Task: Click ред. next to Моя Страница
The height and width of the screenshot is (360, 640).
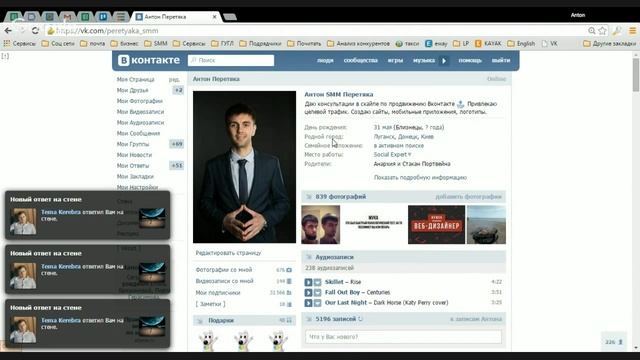Action: (174, 80)
